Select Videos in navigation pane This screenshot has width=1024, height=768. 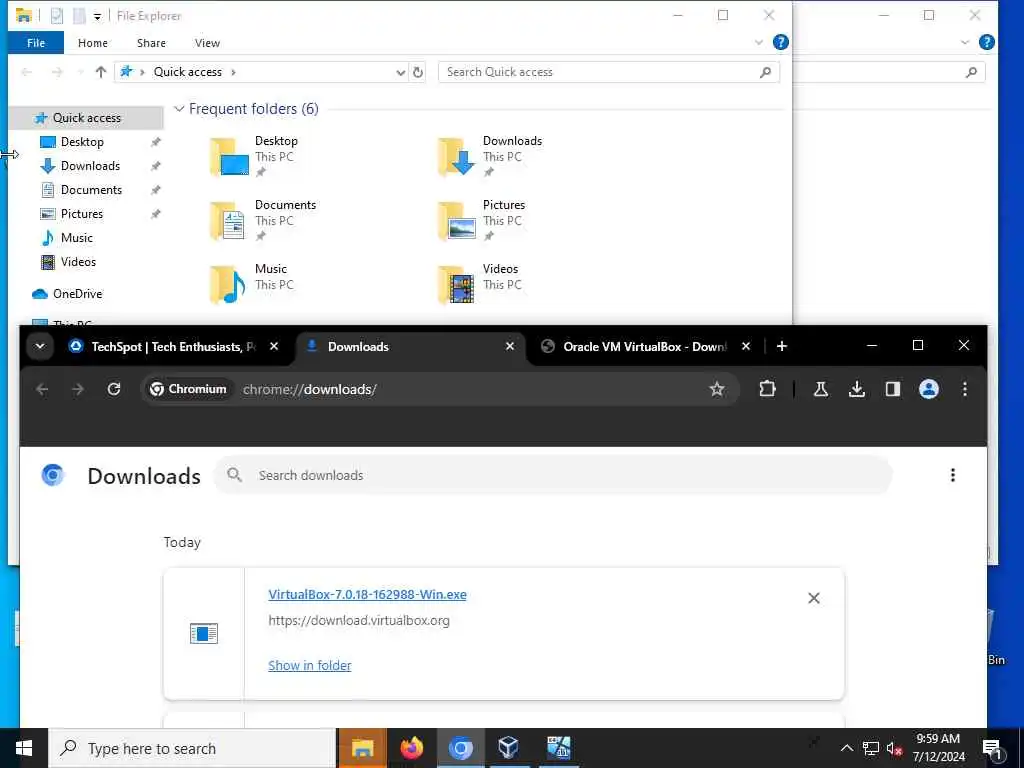click(x=78, y=262)
